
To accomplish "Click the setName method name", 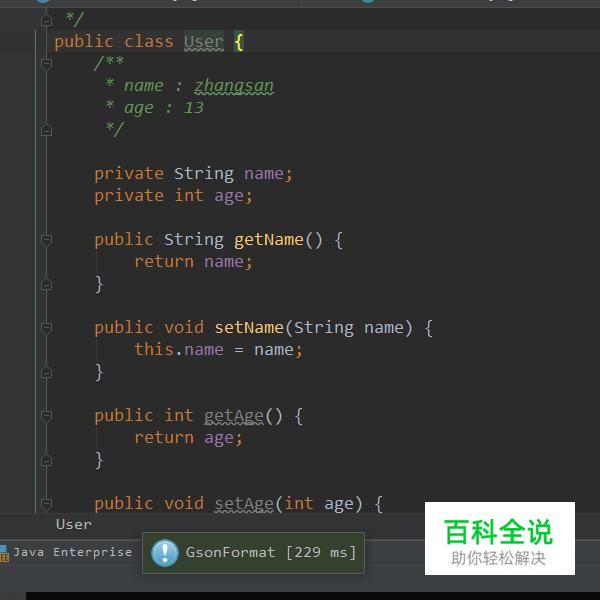I will pos(249,328).
